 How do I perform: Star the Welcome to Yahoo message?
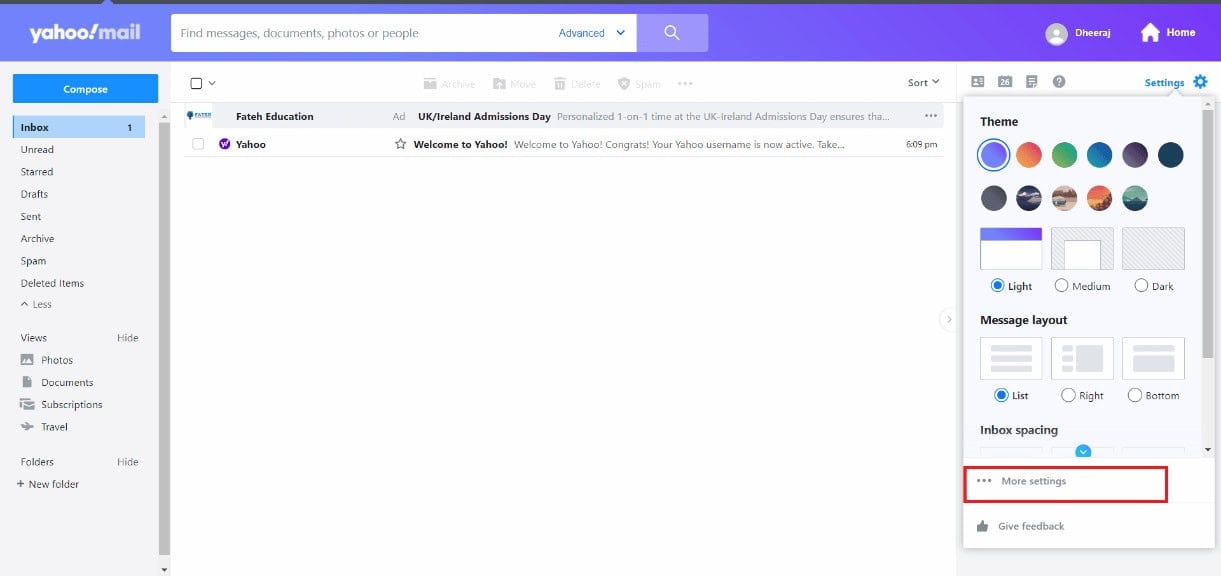[401, 144]
